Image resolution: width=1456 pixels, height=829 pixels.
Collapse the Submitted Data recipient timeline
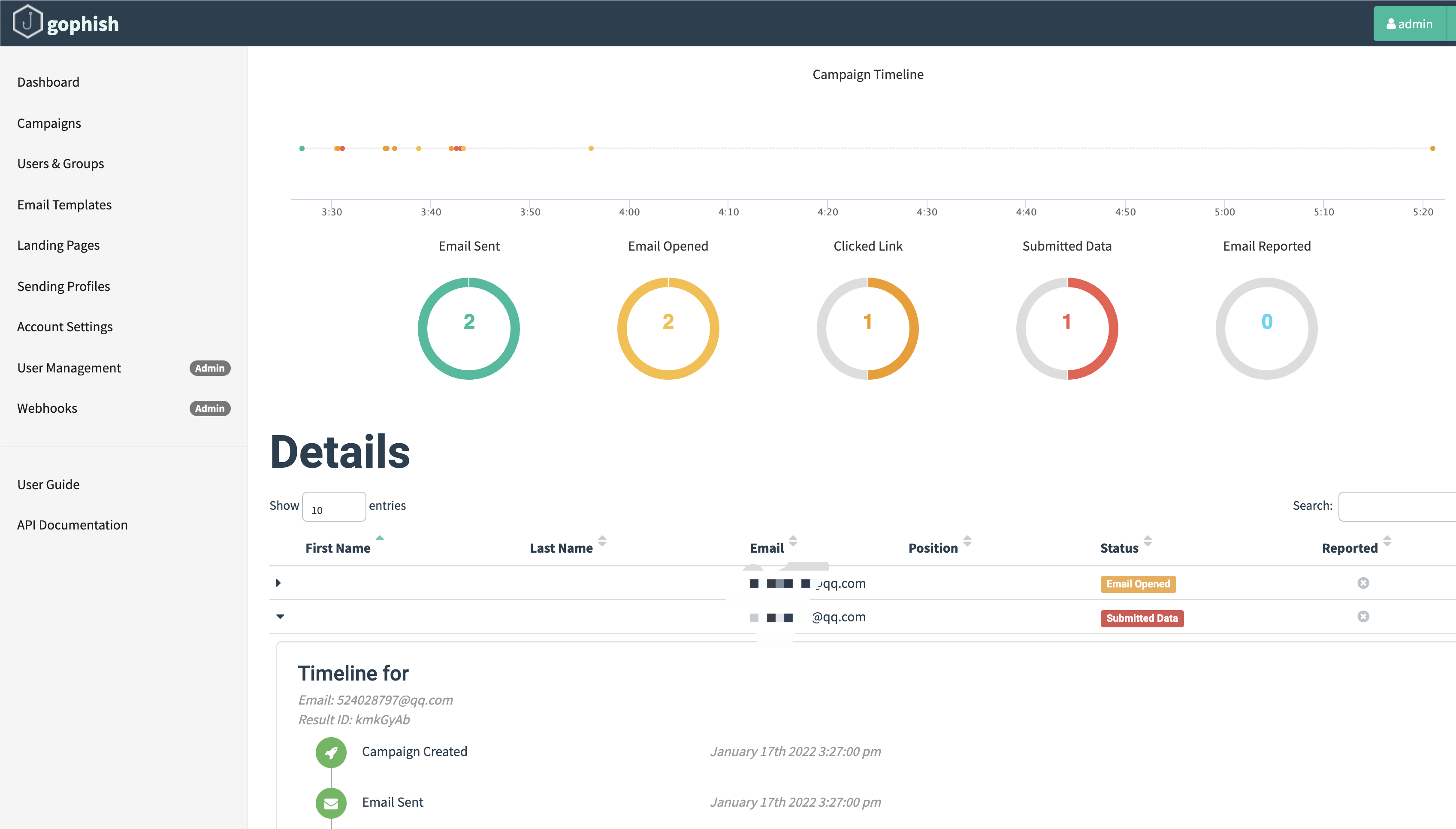point(280,617)
